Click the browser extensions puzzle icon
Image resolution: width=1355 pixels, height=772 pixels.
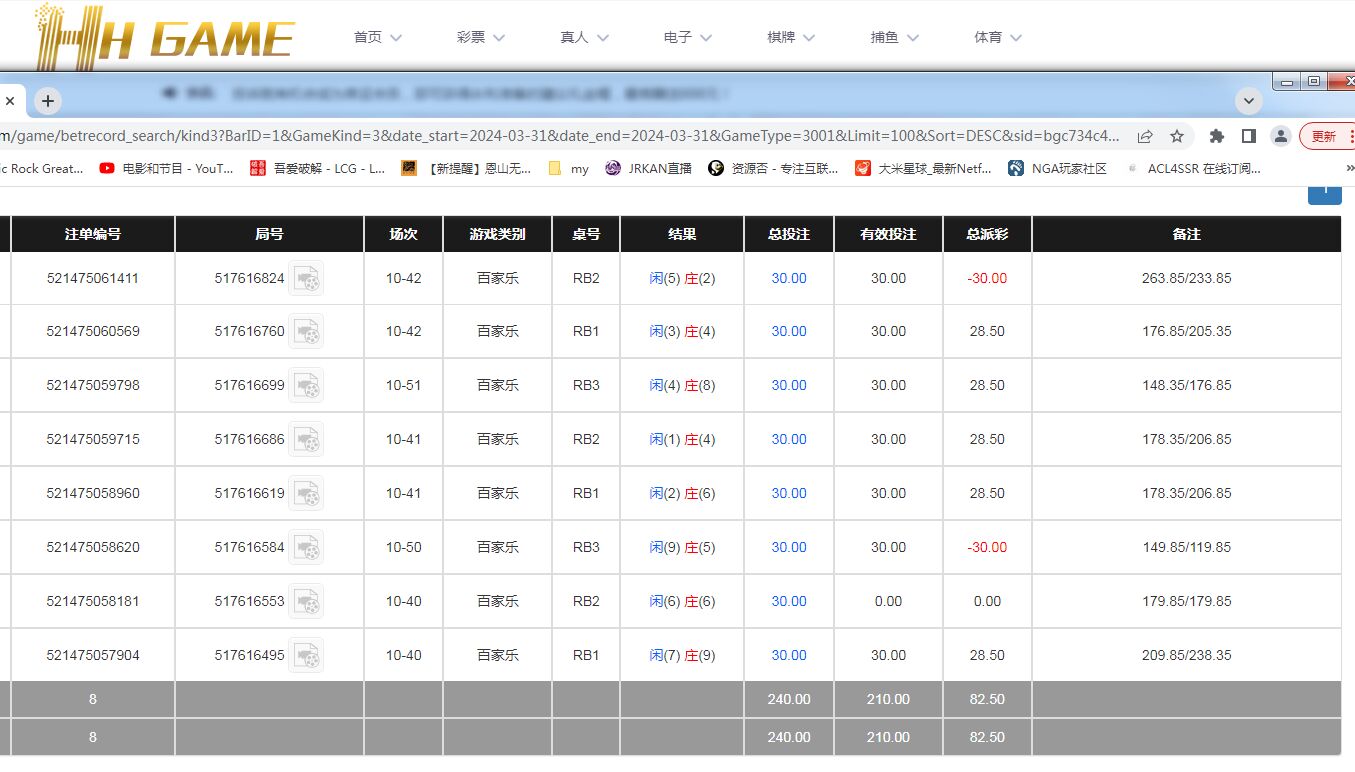1216,136
